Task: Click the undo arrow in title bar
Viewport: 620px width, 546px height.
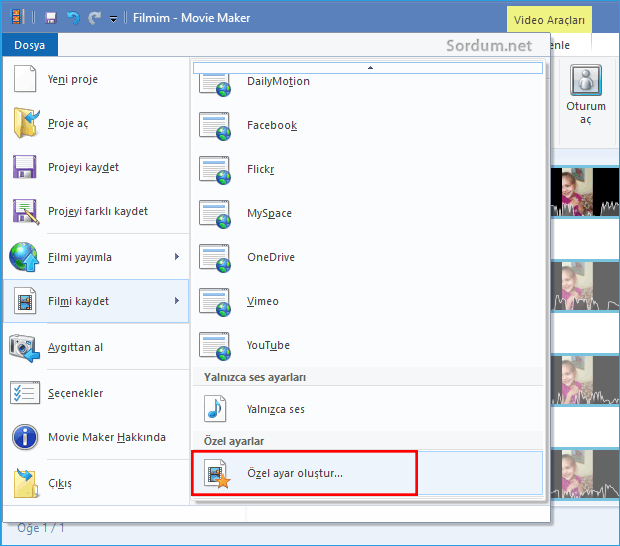Action: (x=73, y=18)
